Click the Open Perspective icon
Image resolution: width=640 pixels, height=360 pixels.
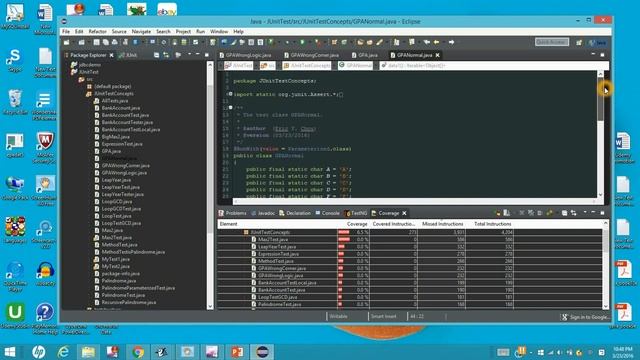(579, 42)
